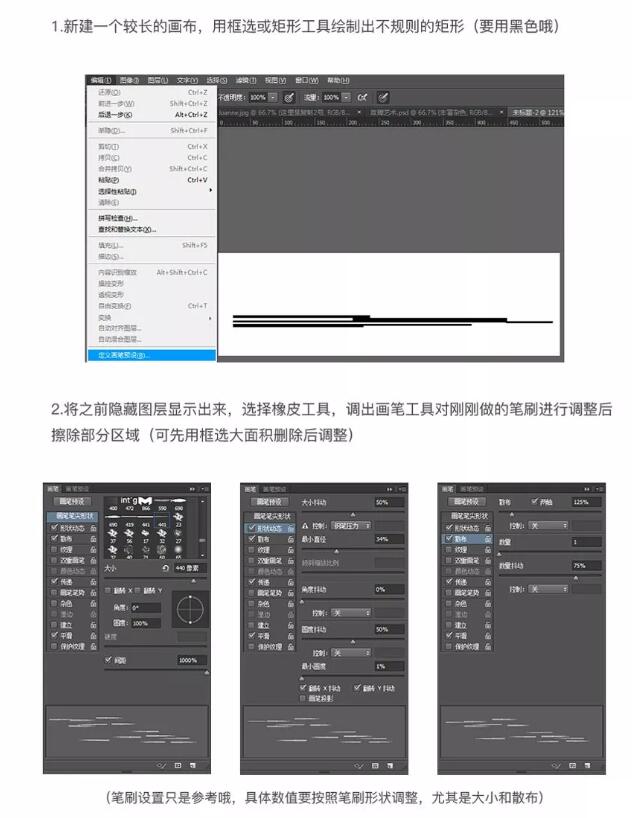Enable 纹理 checkbox in left brush panel

pos(54,549)
